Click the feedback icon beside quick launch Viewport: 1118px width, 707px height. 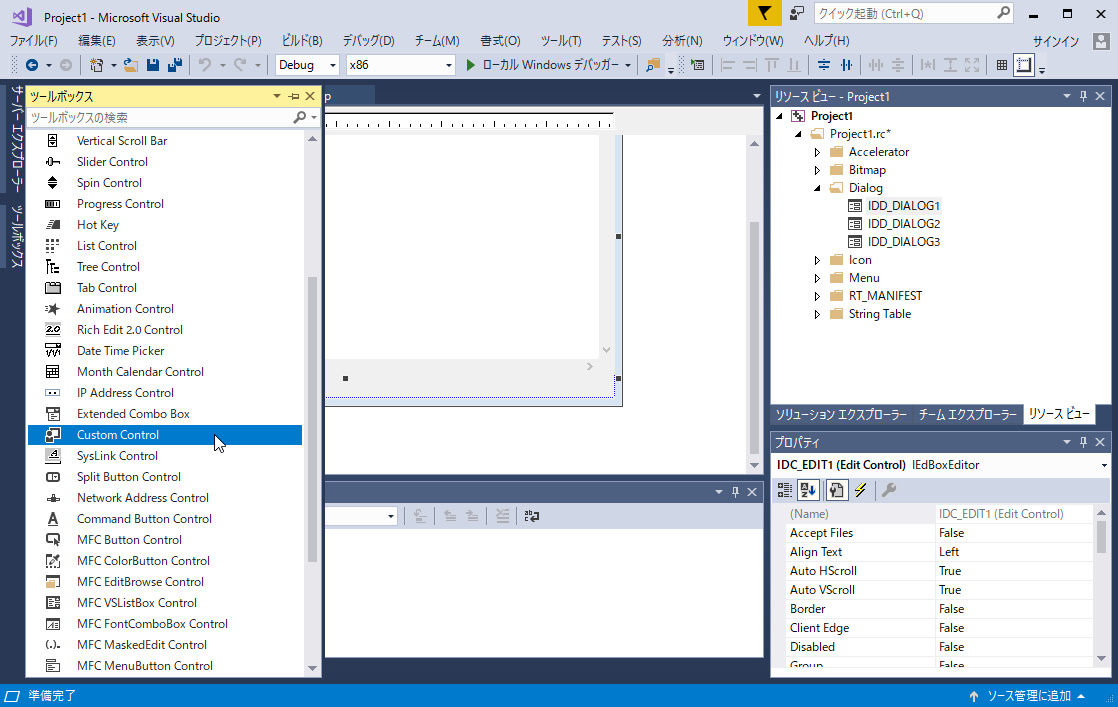click(x=796, y=14)
